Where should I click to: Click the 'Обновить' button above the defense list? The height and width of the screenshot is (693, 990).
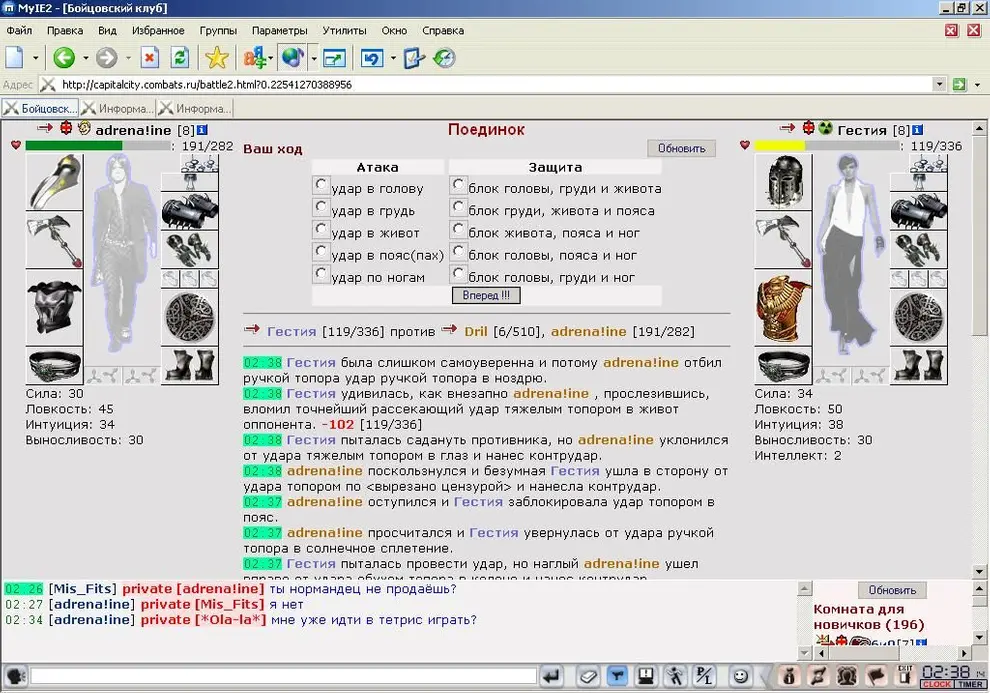click(681, 148)
